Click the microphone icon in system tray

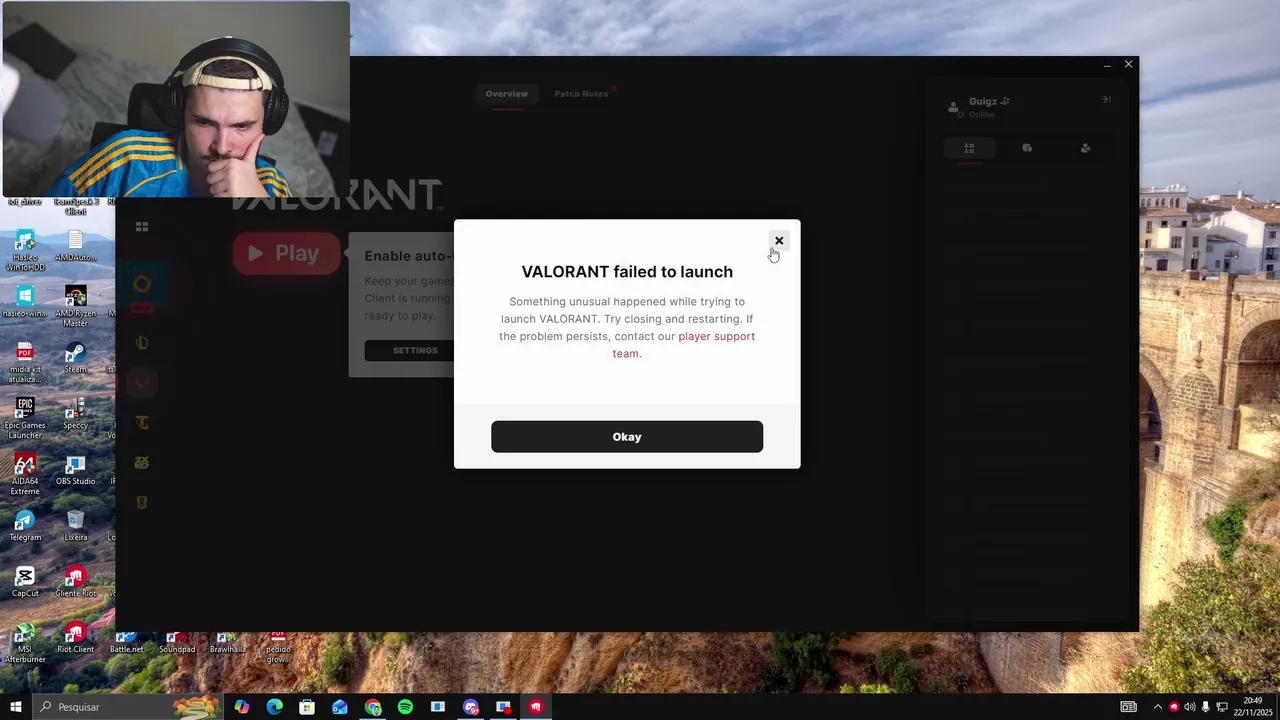coord(1205,707)
